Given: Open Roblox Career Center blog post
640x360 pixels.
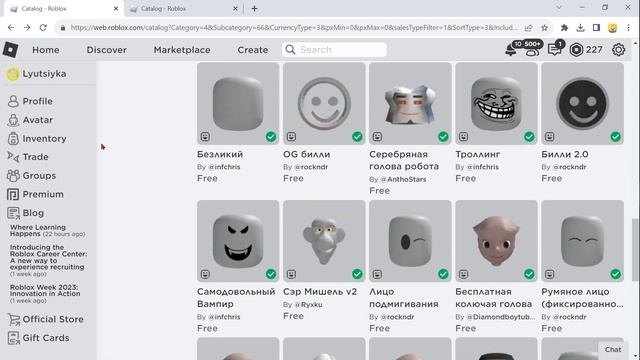Looking at the screenshot, I should [48, 260].
